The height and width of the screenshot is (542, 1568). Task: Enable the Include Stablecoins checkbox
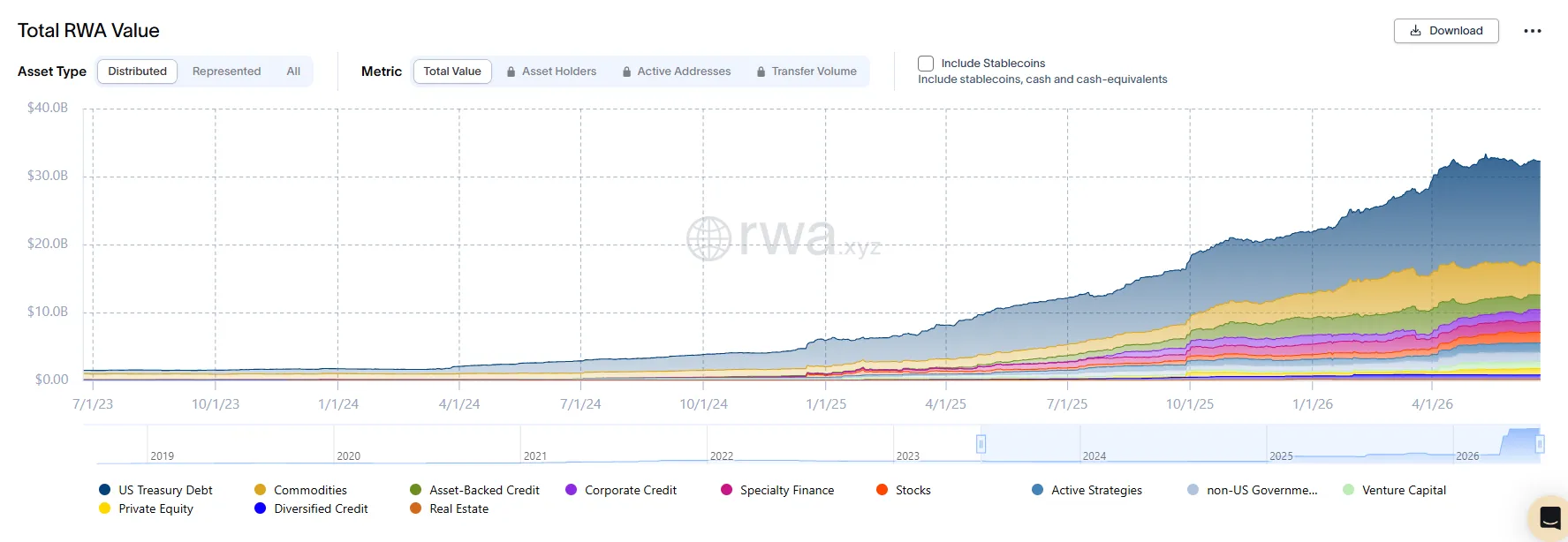(x=926, y=64)
